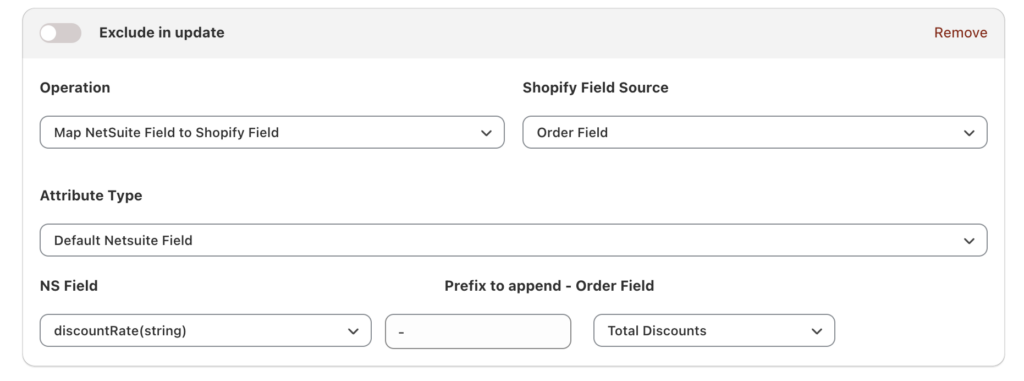This screenshot has height=381, width=1024.
Task: Open the Total Discounts dropdown
Action: click(x=714, y=331)
